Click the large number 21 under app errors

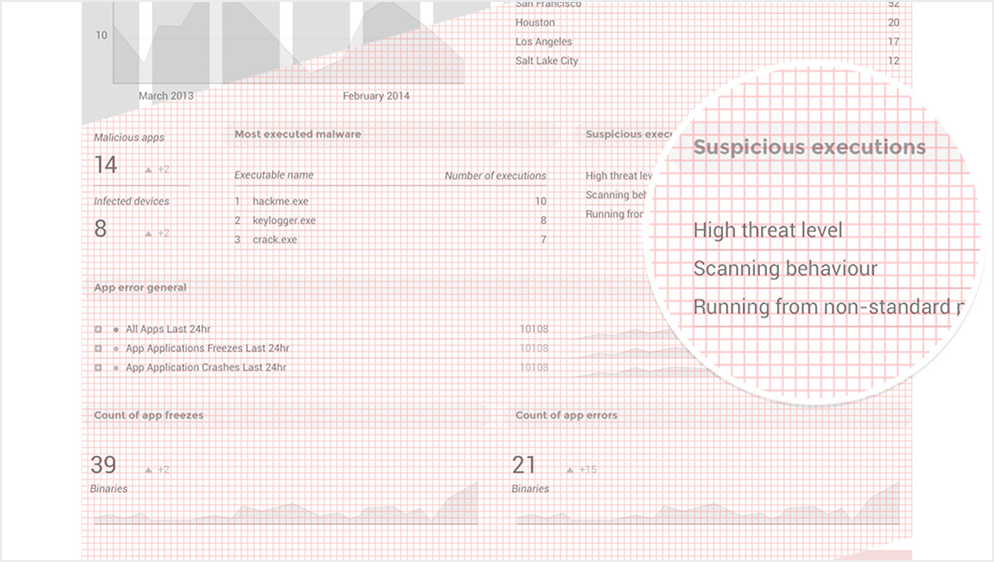[524, 465]
